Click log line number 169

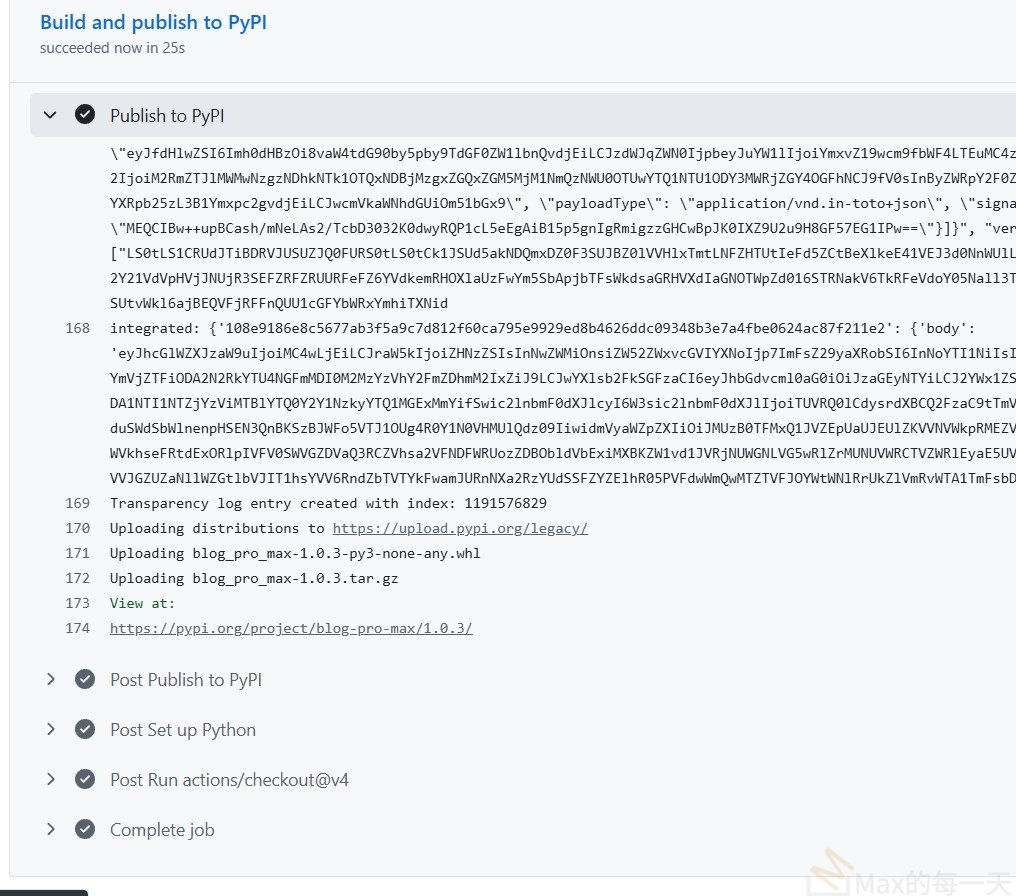coord(77,503)
